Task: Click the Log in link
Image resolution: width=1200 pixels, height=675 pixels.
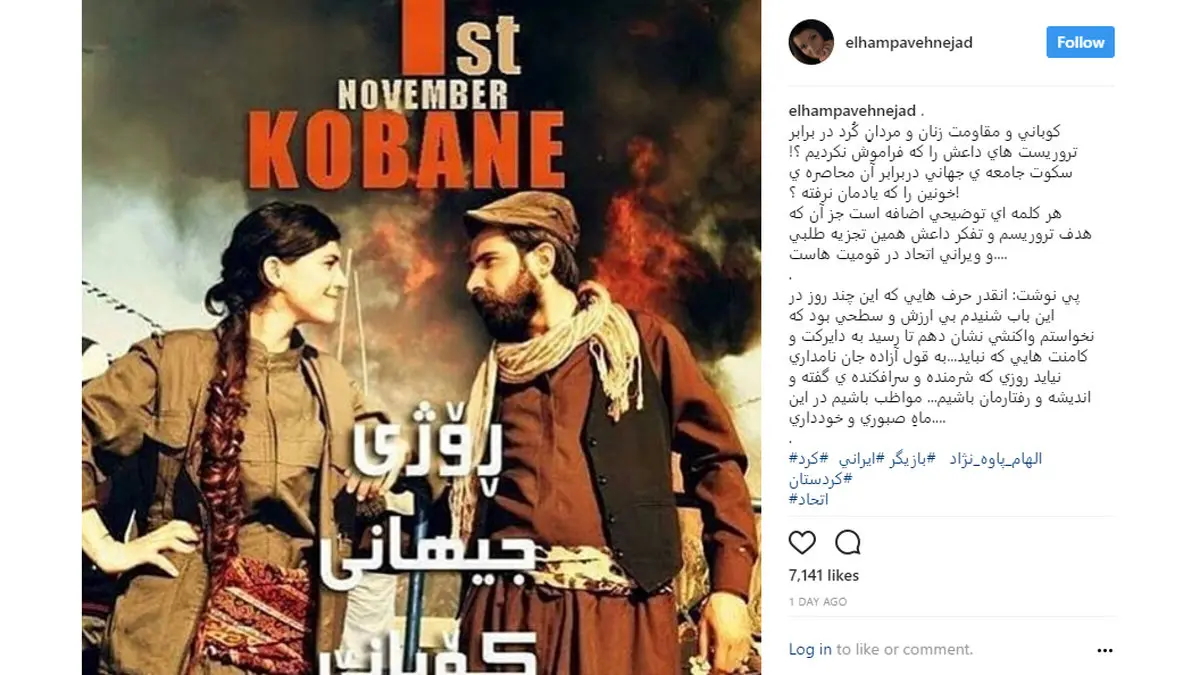Action: point(810,649)
